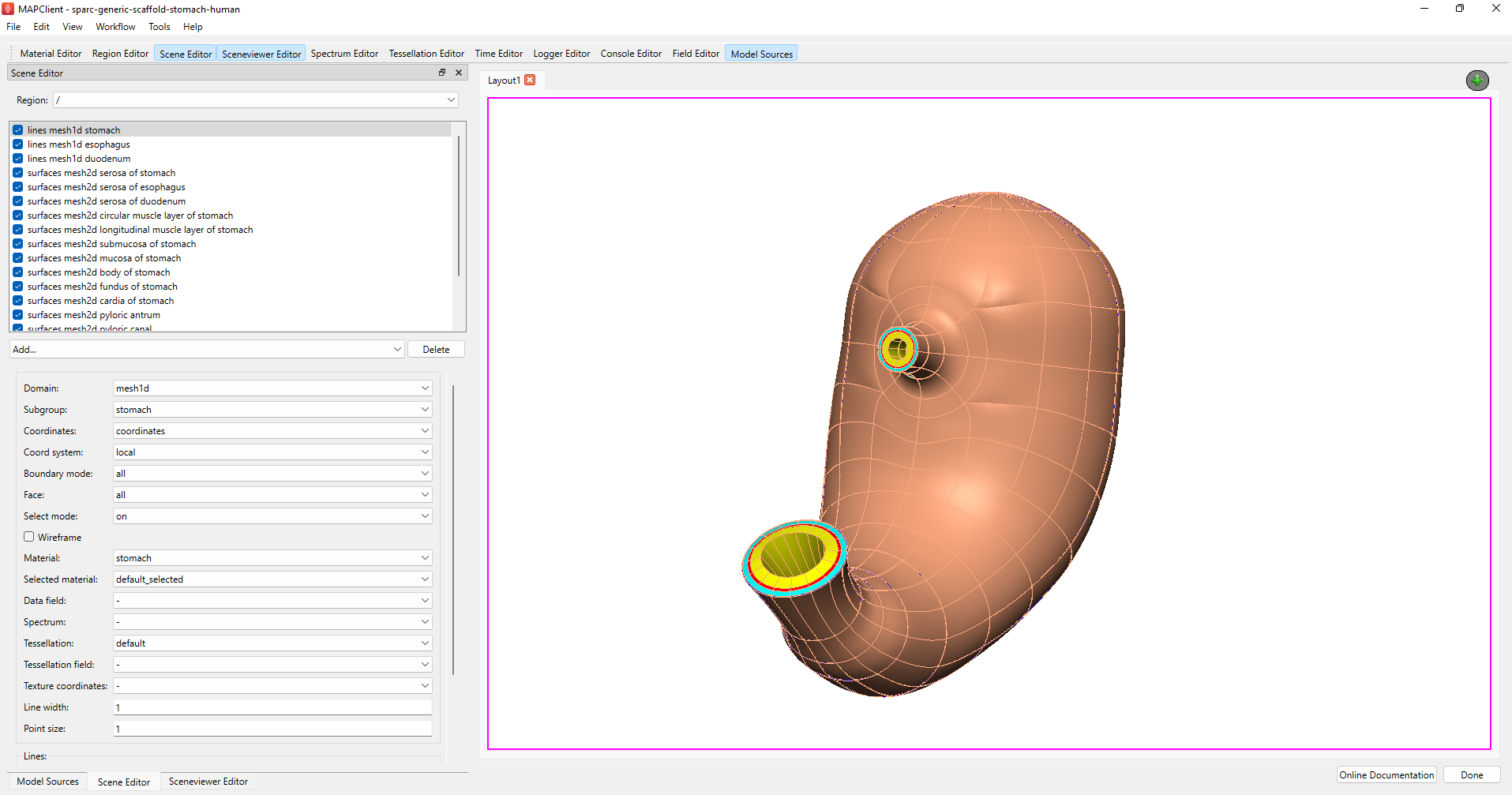Click the Point size input field

(272, 729)
